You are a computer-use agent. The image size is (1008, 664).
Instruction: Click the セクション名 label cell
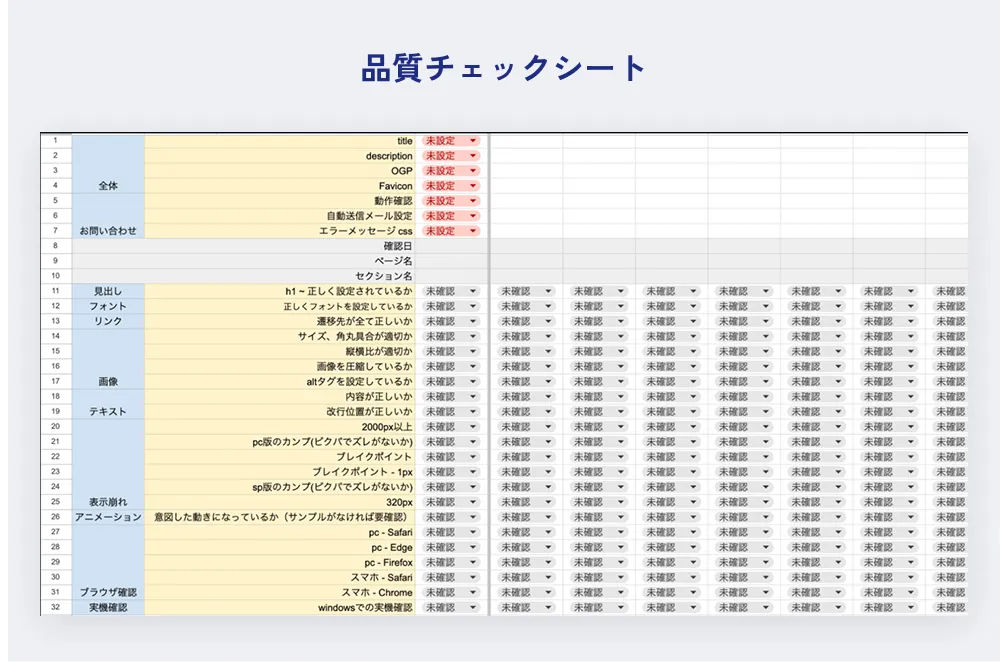(384, 276)
